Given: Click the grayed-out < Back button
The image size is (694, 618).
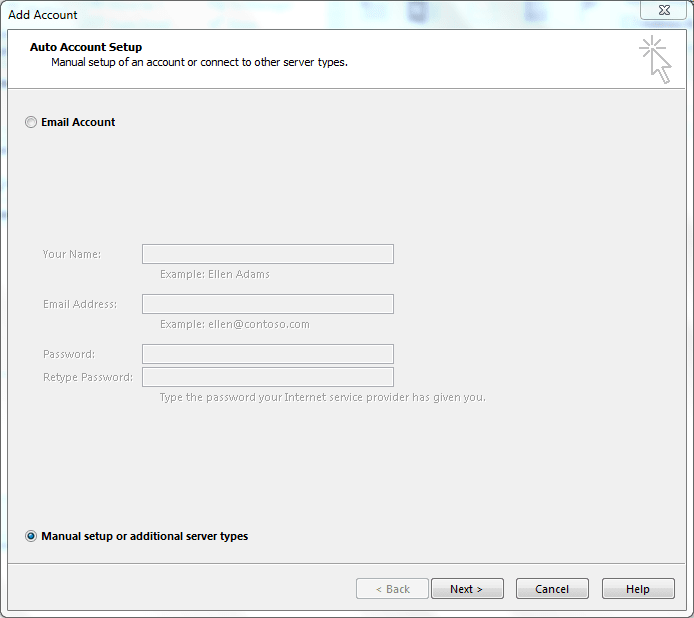Looking at the screenshot, I should tap(392, 589).
